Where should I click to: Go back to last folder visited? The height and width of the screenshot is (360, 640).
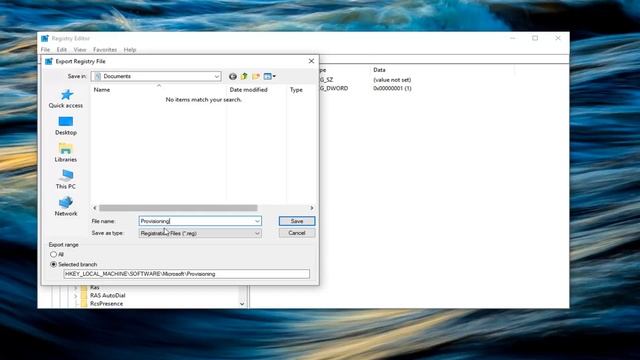233,76
